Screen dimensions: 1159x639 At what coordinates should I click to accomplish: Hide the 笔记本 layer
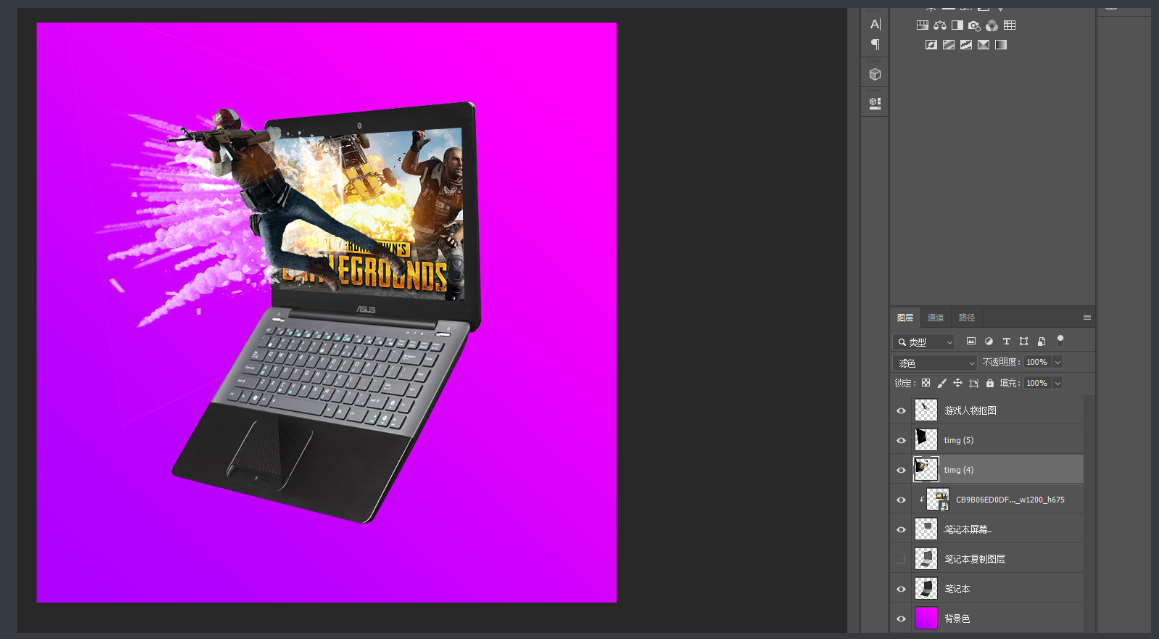point(901,589)
